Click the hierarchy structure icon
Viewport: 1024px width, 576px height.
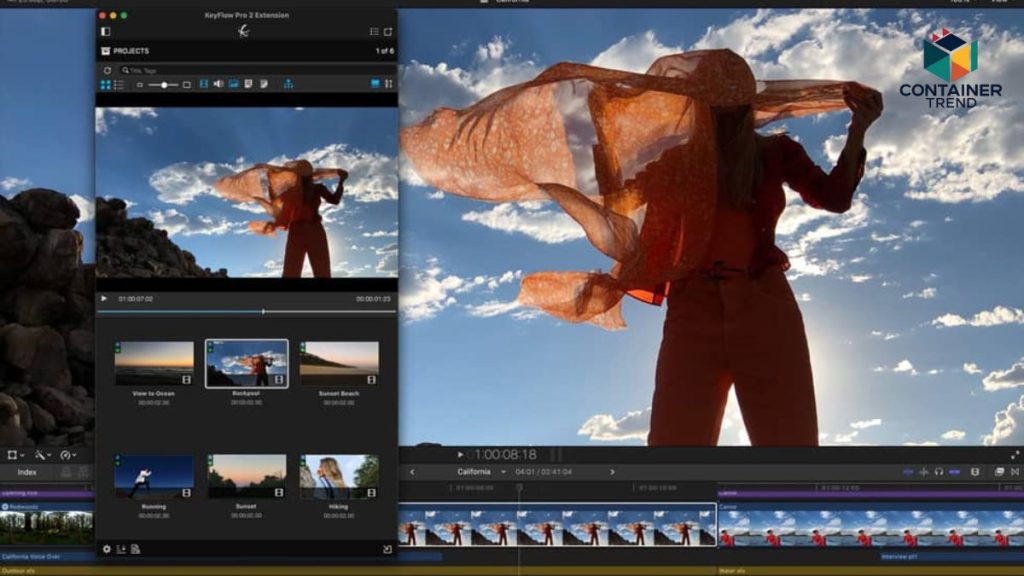(x=288, y=84)
